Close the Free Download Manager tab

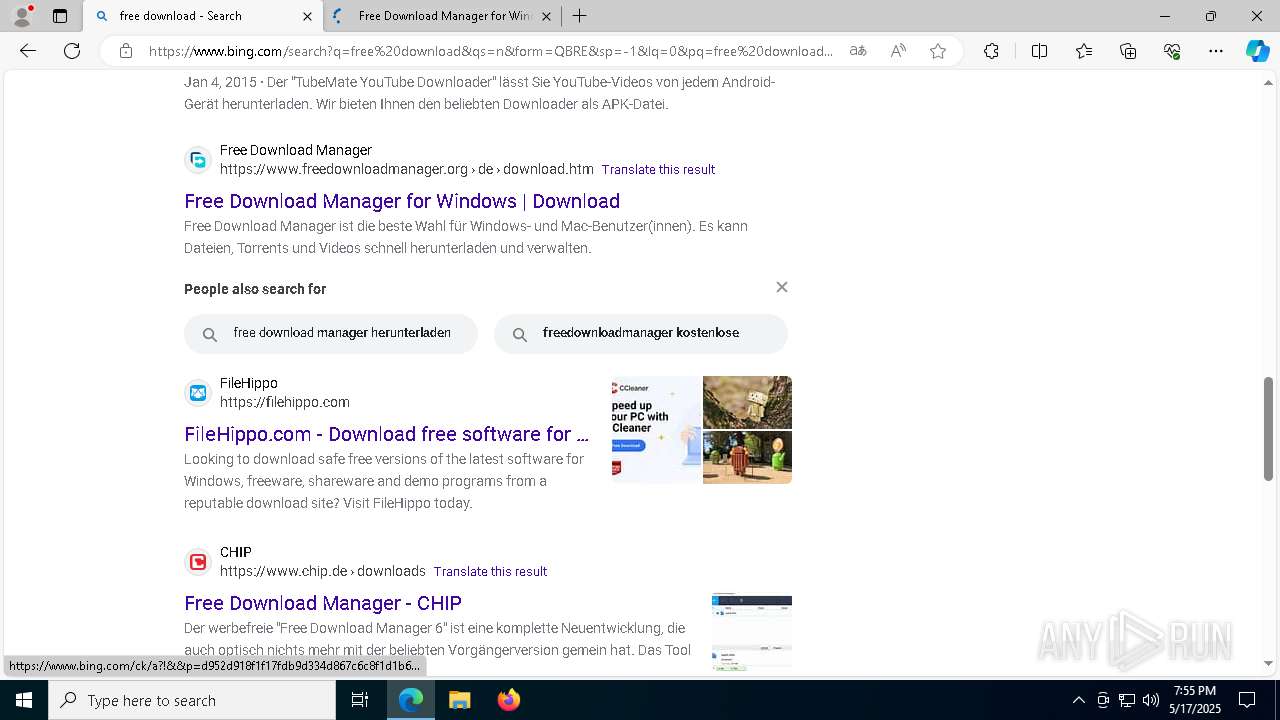(548, 16)
